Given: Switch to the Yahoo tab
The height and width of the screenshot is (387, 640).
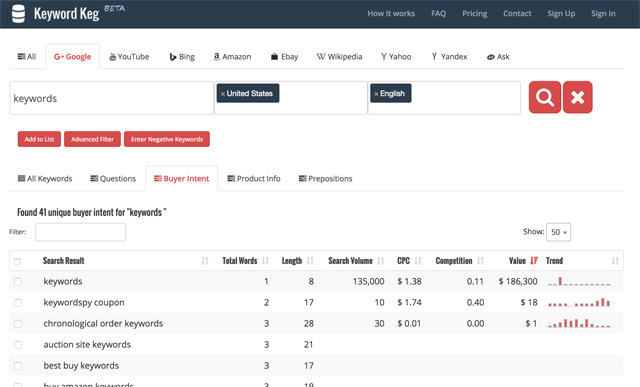Looking at the screenshot, I should pos(396,57).
